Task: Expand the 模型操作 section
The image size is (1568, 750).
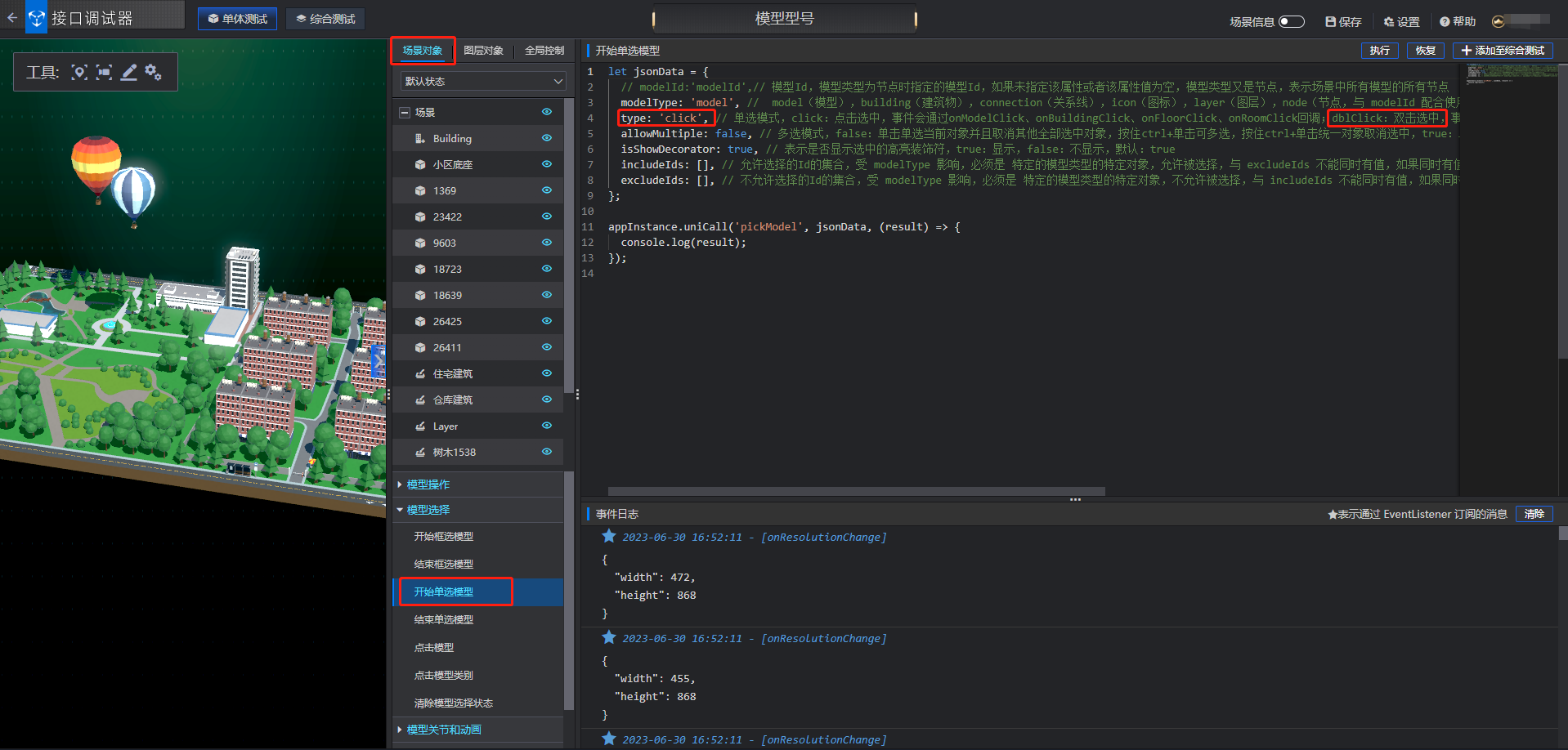Action: (428, 484)
